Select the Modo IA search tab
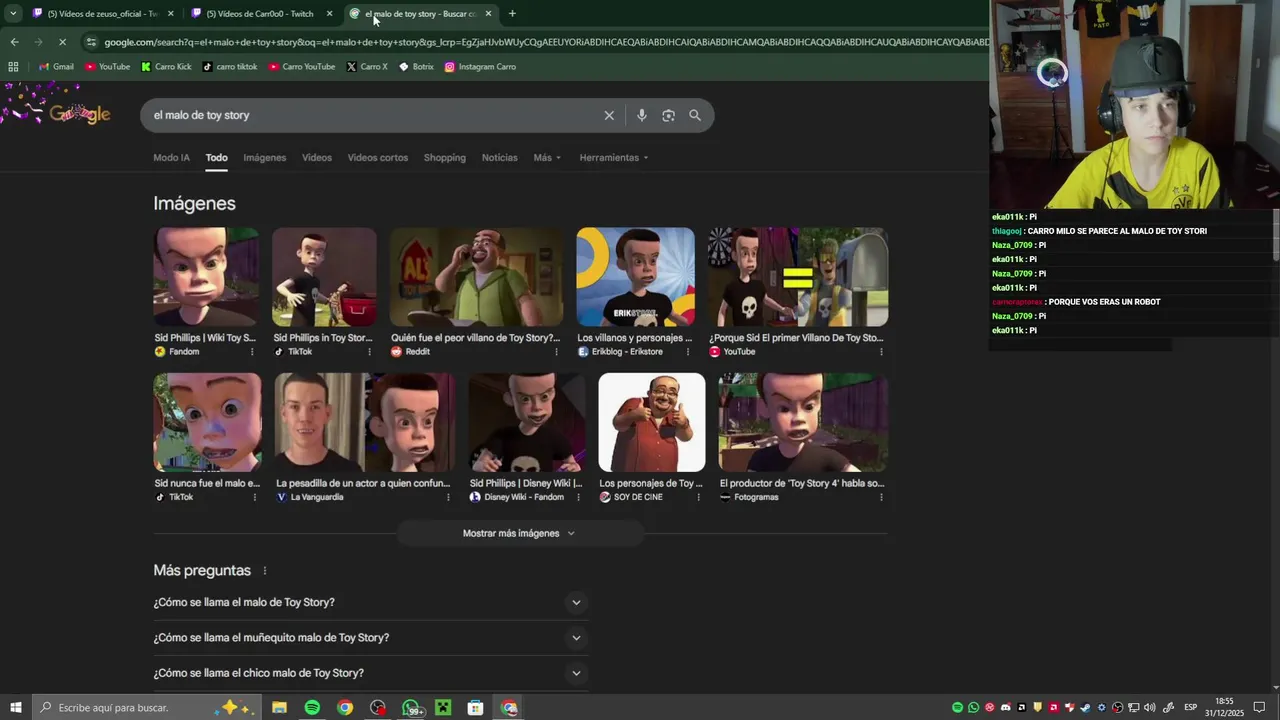This screenshot has width=1280, height=720. (171, 158)
